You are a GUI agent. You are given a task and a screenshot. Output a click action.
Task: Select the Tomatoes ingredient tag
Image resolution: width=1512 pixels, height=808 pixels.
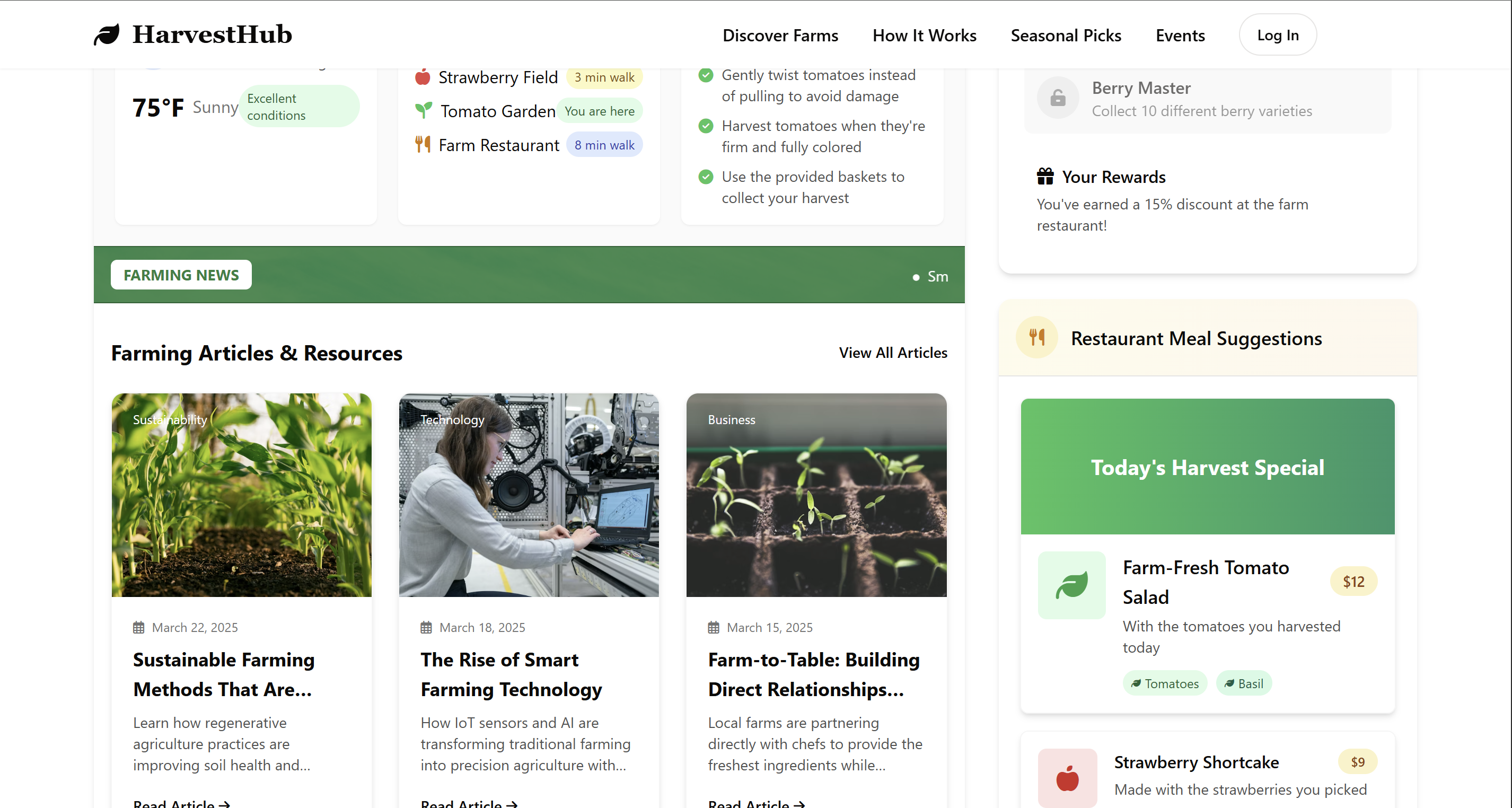1165,683
